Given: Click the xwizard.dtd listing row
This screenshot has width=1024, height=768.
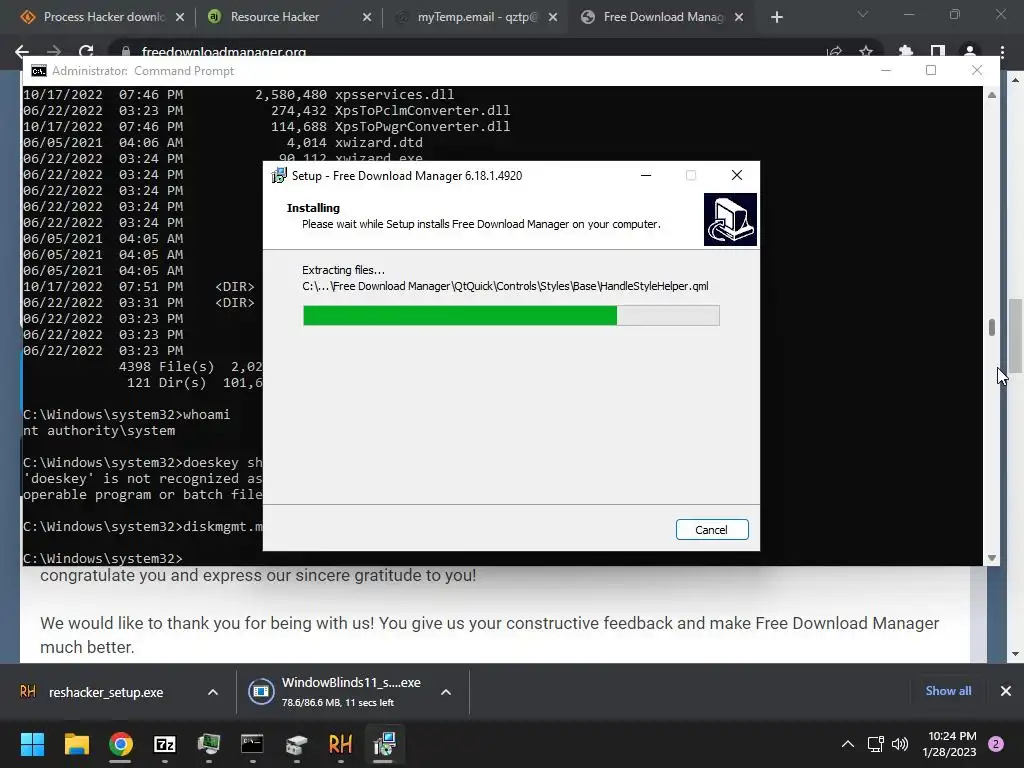Looking at the screenshot, I should click(223, 142).
